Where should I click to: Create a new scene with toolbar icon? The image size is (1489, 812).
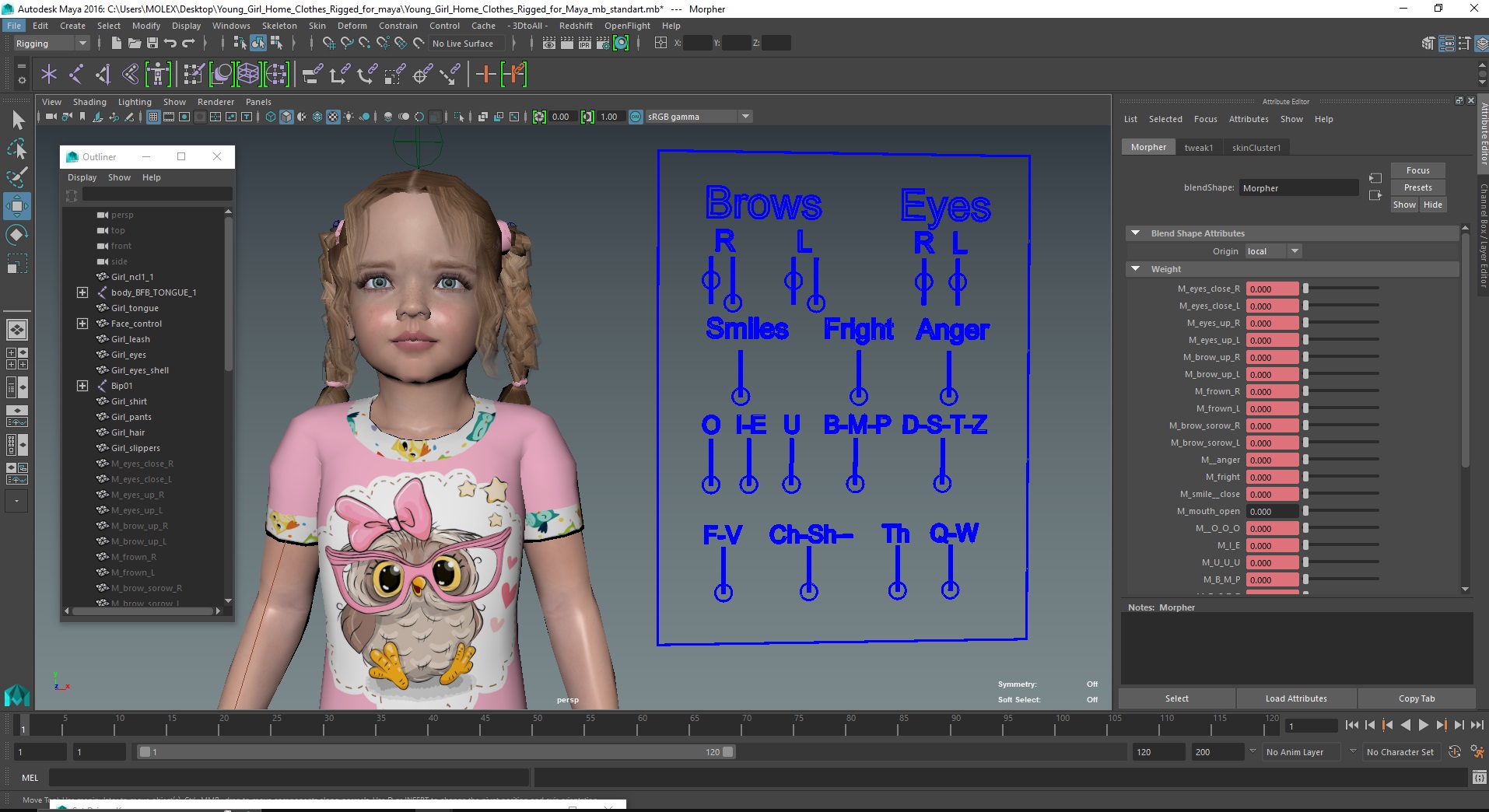pyautogui.click(x=117, y=44)
